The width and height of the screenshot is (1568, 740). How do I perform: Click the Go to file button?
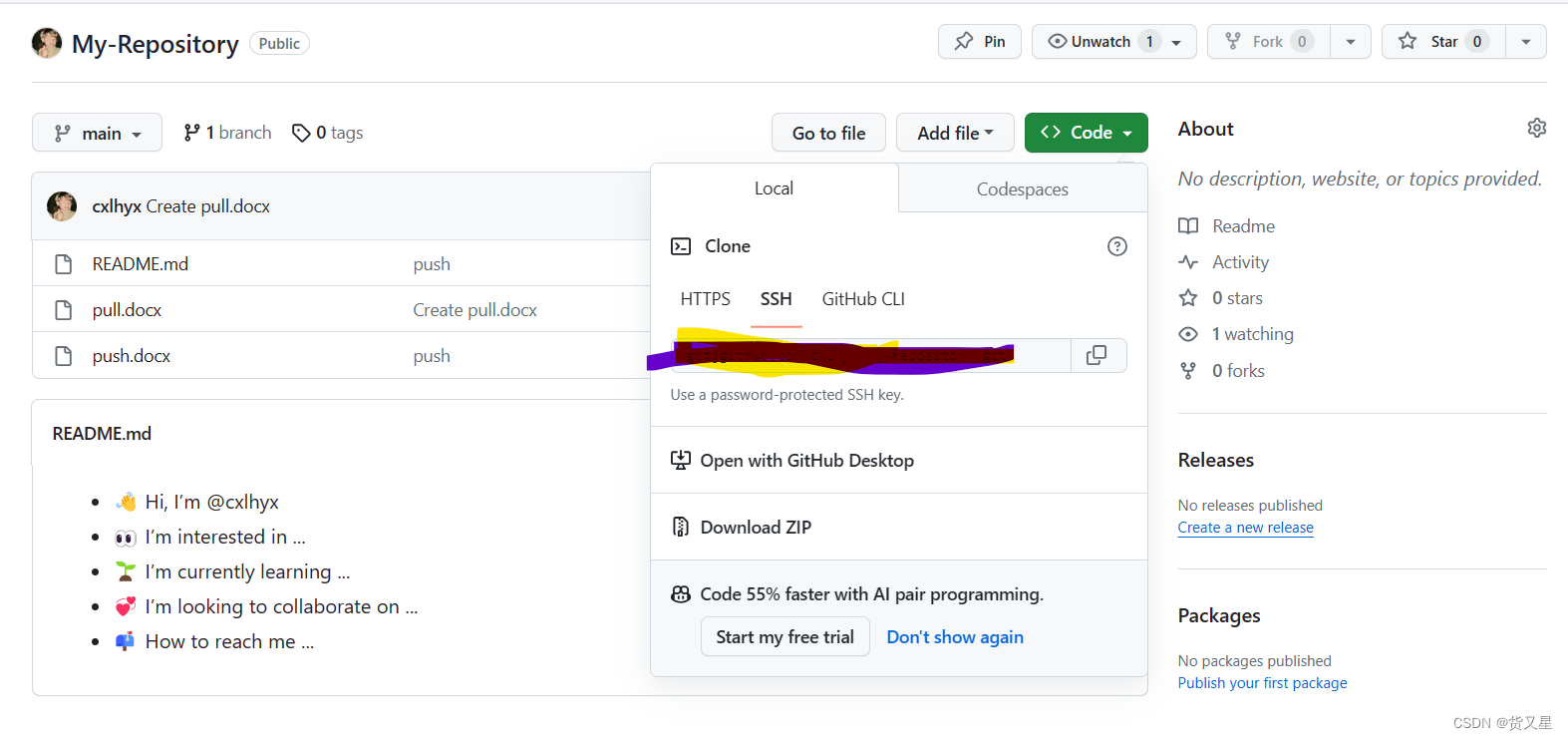pyautogui.click(x=828, y=133)
